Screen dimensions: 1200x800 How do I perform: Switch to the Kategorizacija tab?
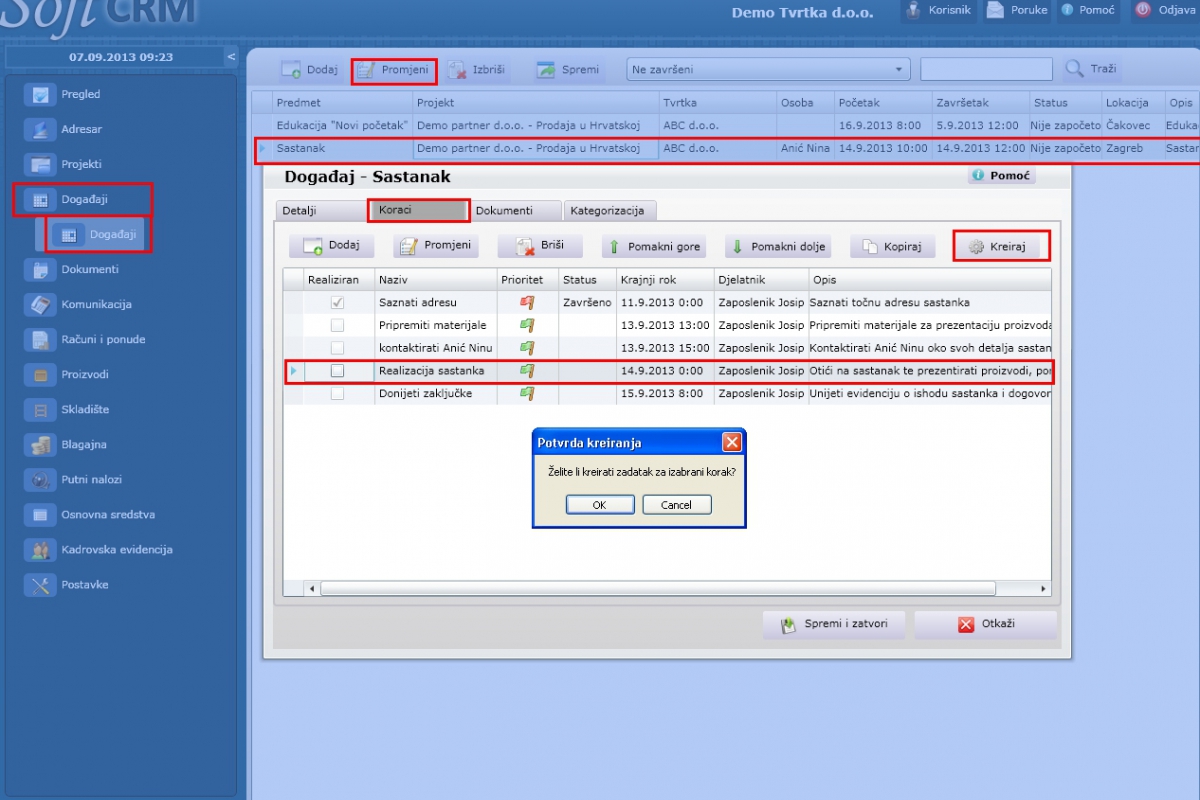tap(611, 211)
